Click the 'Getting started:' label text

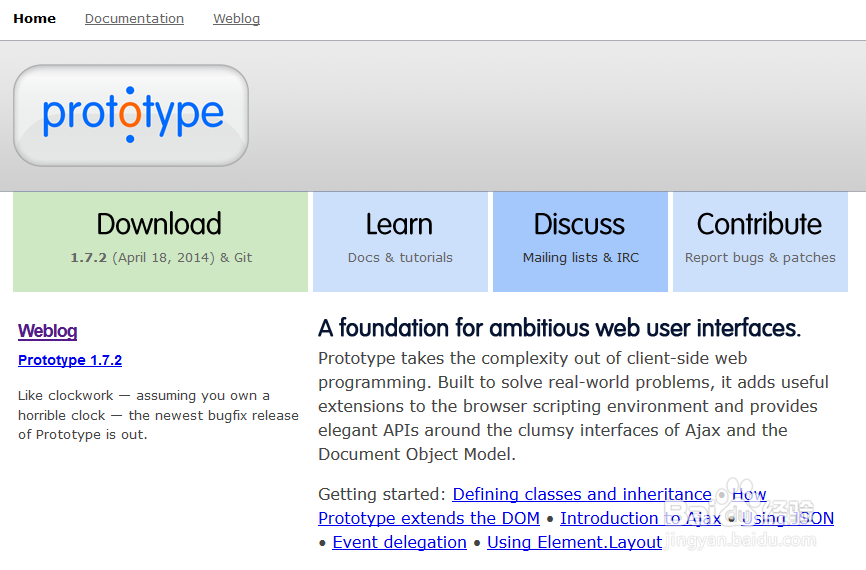tap(382, 494)
